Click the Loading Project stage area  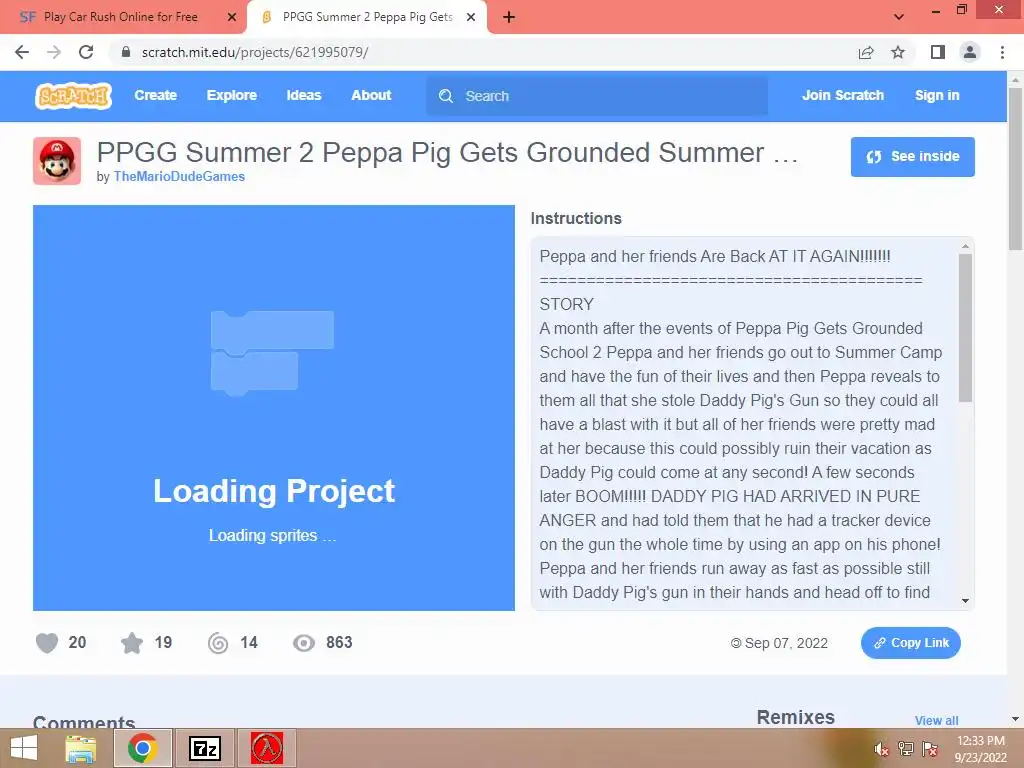pos(274,408)
